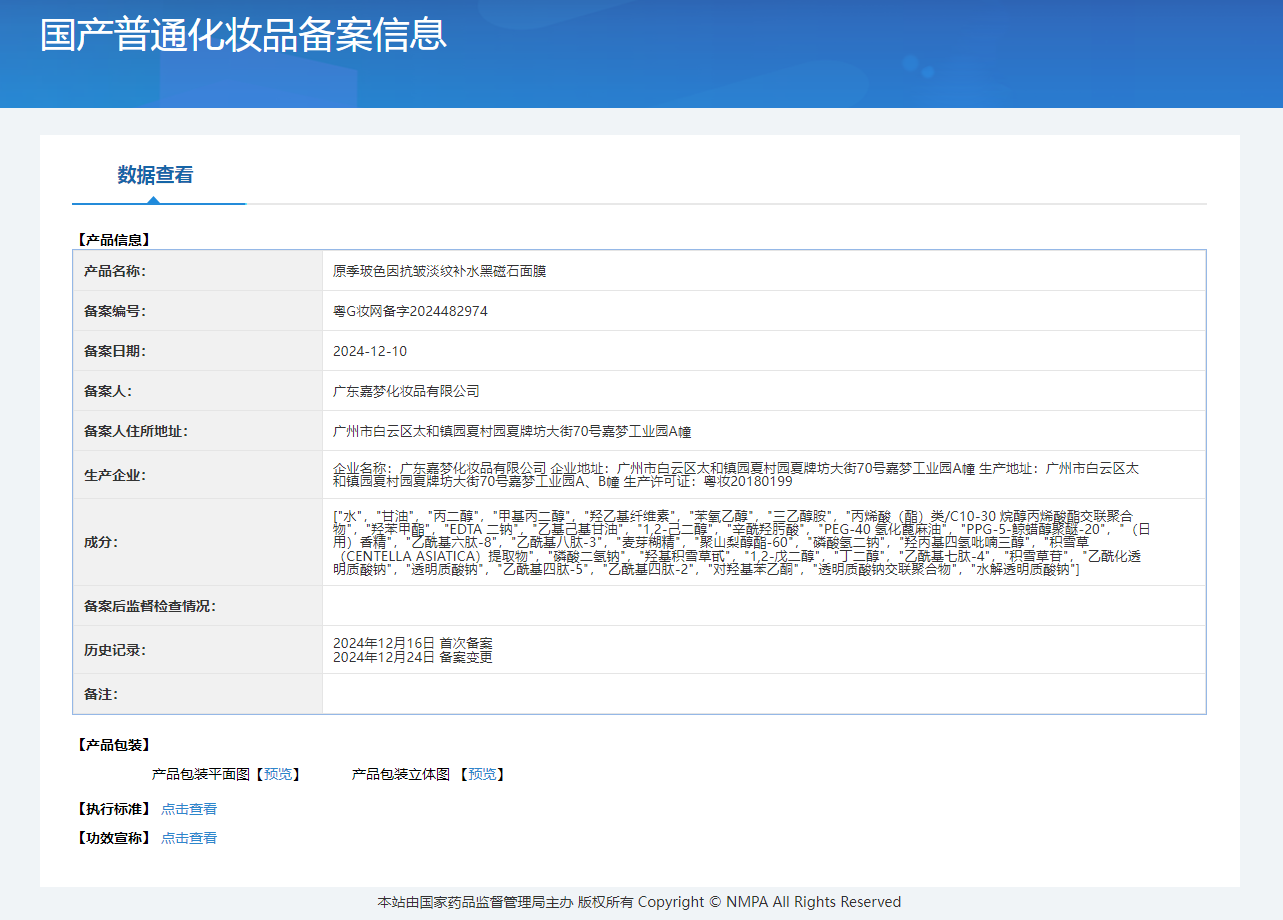Click the filing date 2024-12-10

coord(370,351)
